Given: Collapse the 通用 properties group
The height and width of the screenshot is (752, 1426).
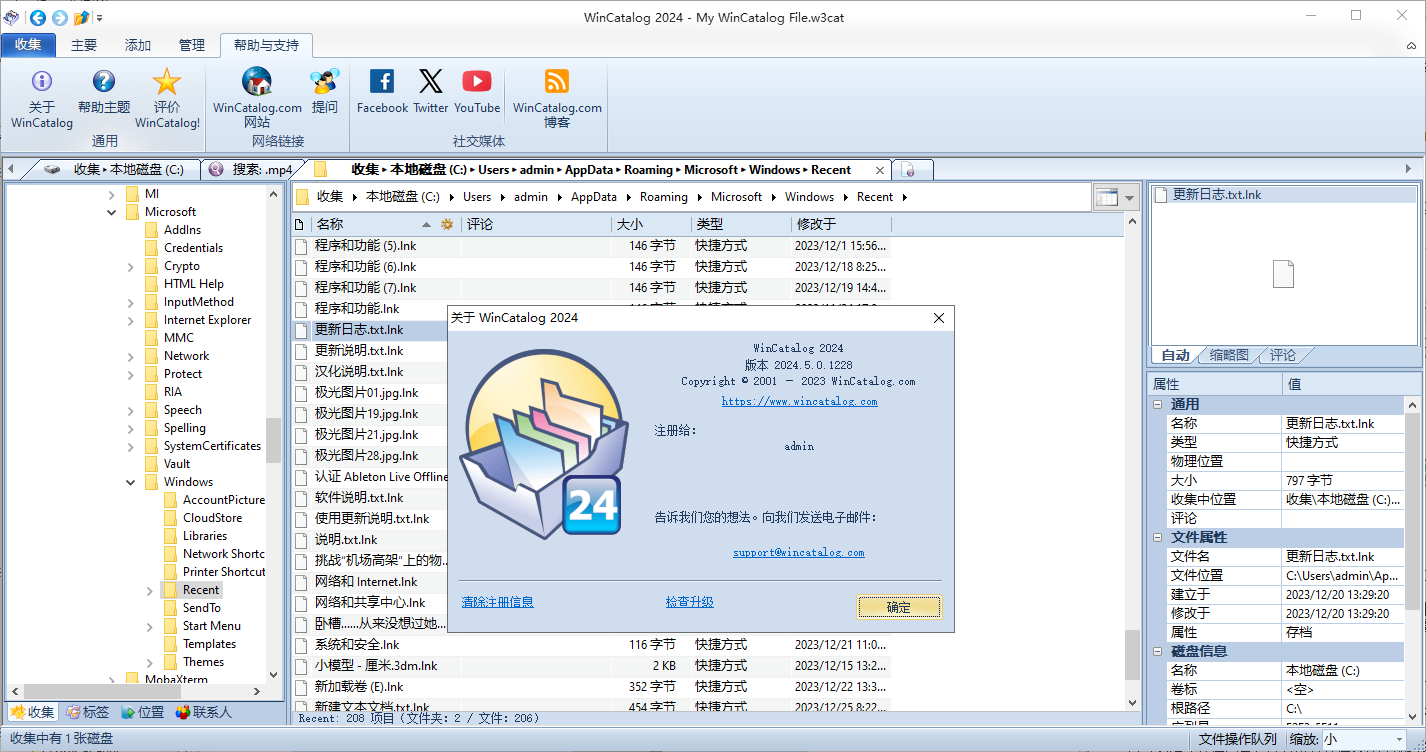Looking at the screenshot, I should pos(1158,404).
